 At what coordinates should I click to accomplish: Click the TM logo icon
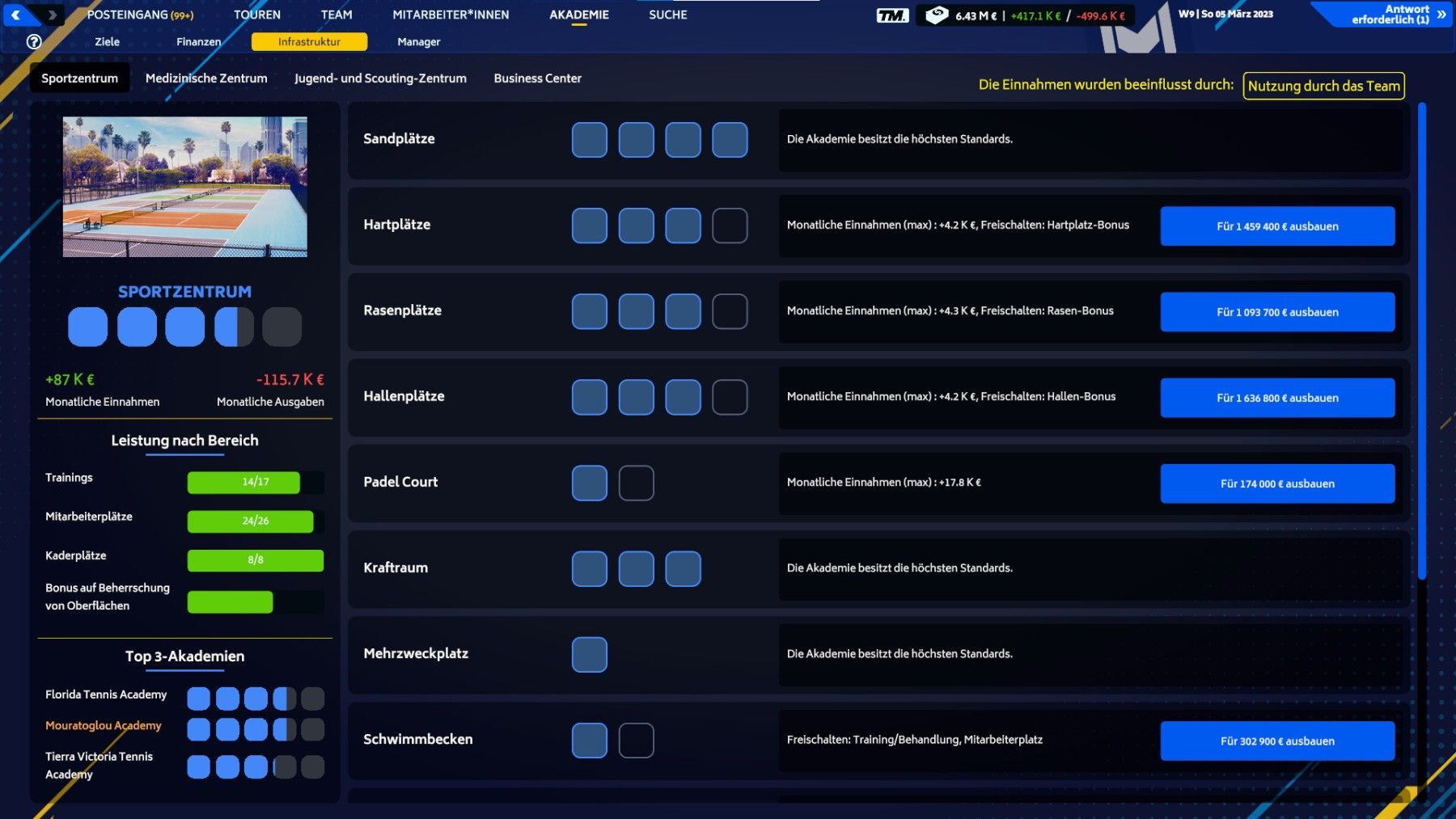tap(892, 15)
